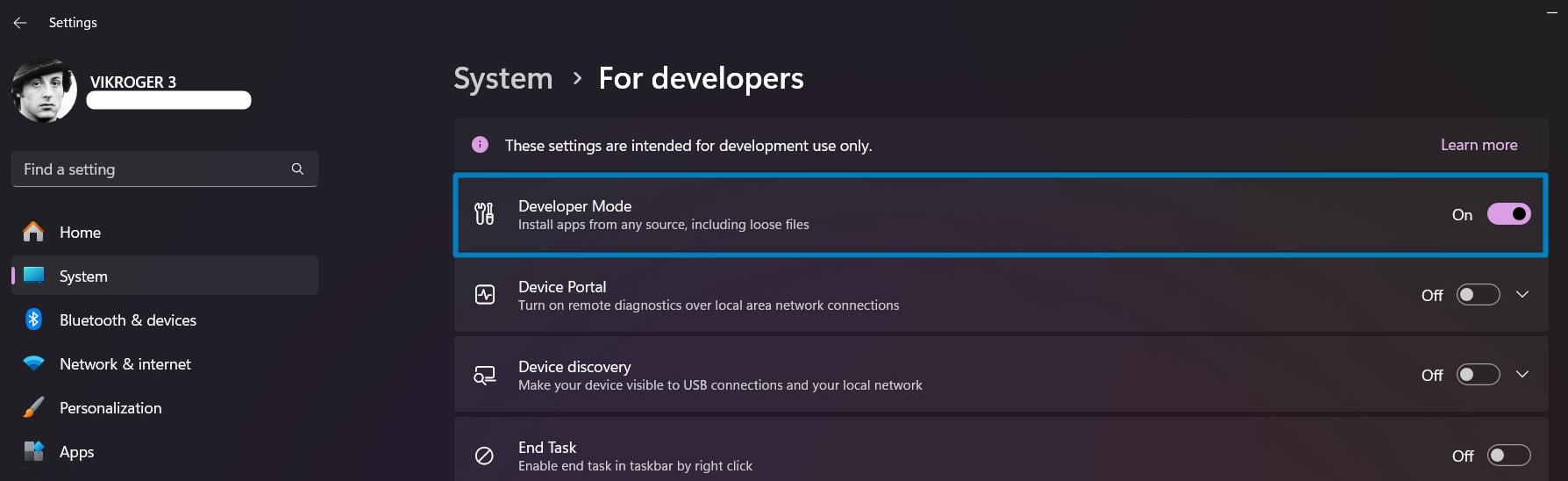
Task: Enable the Device discovery toggle
Action: [1478, 375]
